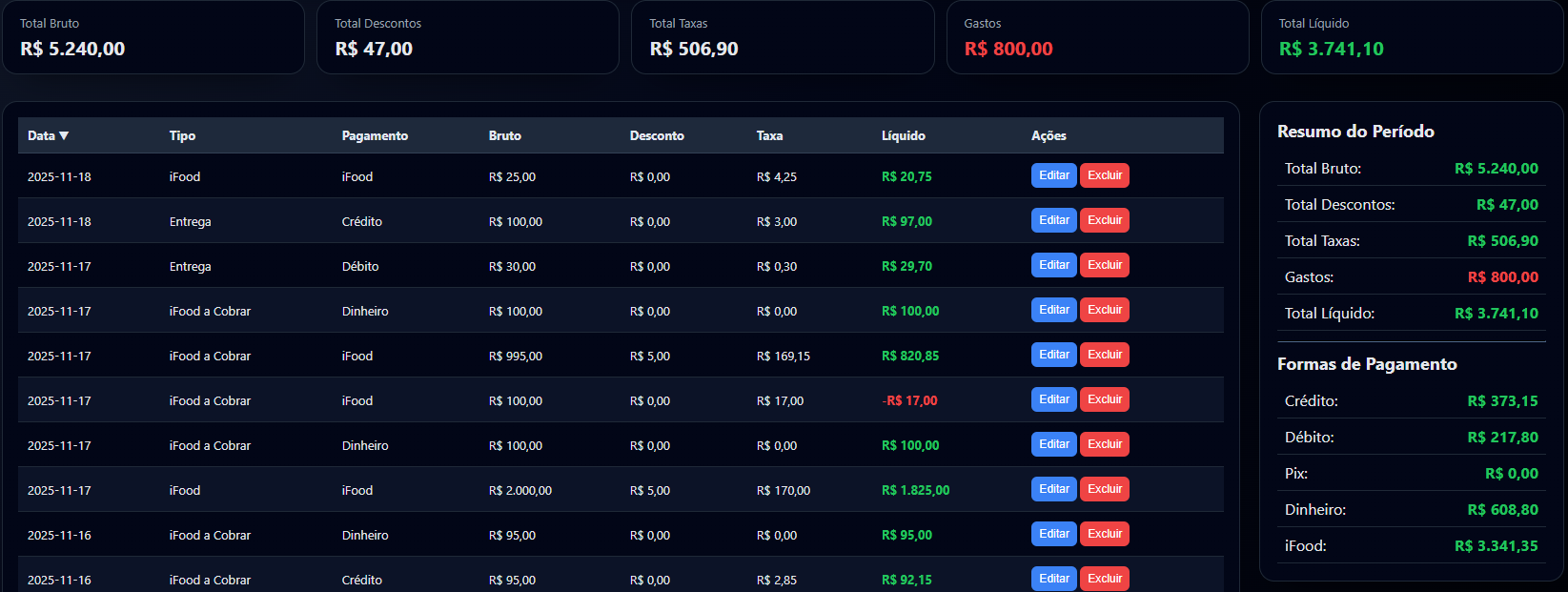Remove the entry with negative -R$ 17,00 líquido
1568x592 pixels.
(1104, 399)
